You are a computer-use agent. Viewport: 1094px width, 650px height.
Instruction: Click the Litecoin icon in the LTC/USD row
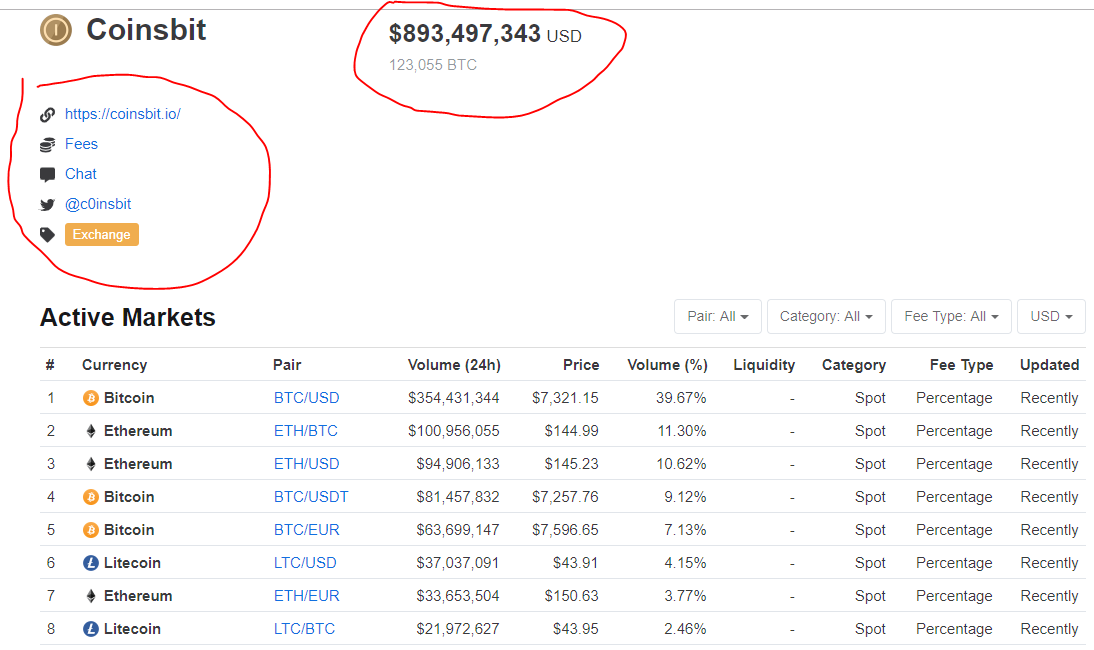point(91,563)
